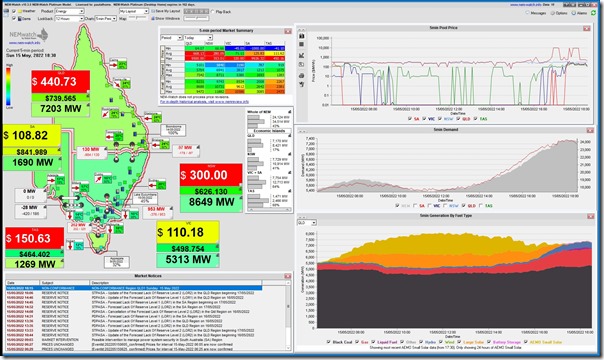The width and height of the screenshot is (604, 360).
Task: Toggle Wind in the fuel type chart
Action: pos(440,342)
